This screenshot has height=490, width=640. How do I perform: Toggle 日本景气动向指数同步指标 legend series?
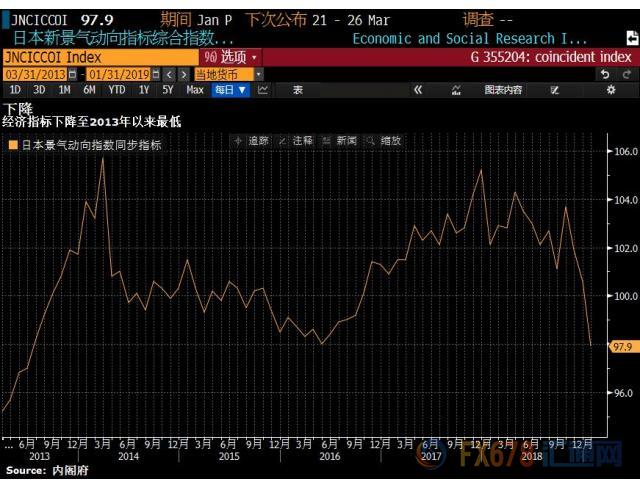[90, 145]
